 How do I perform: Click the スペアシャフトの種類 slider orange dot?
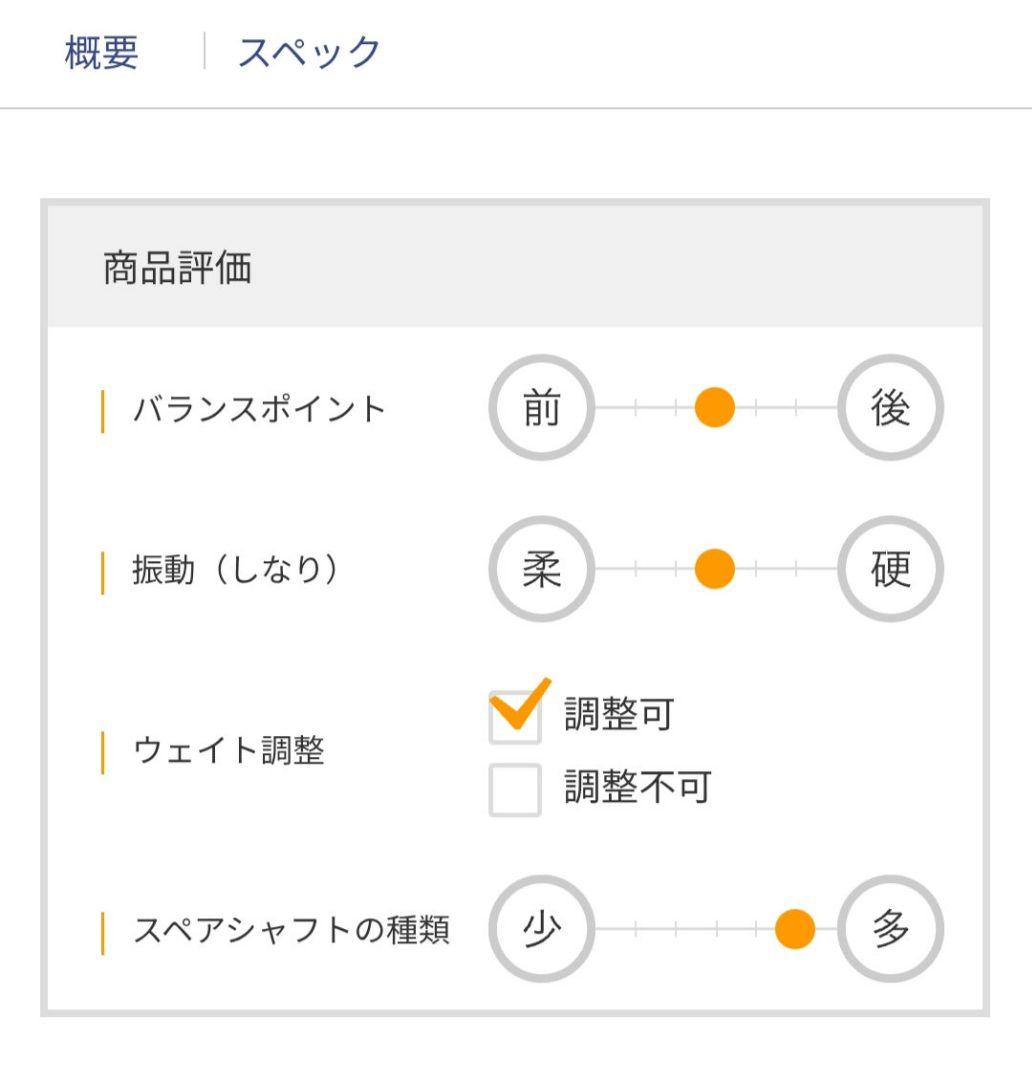[795, 930]
